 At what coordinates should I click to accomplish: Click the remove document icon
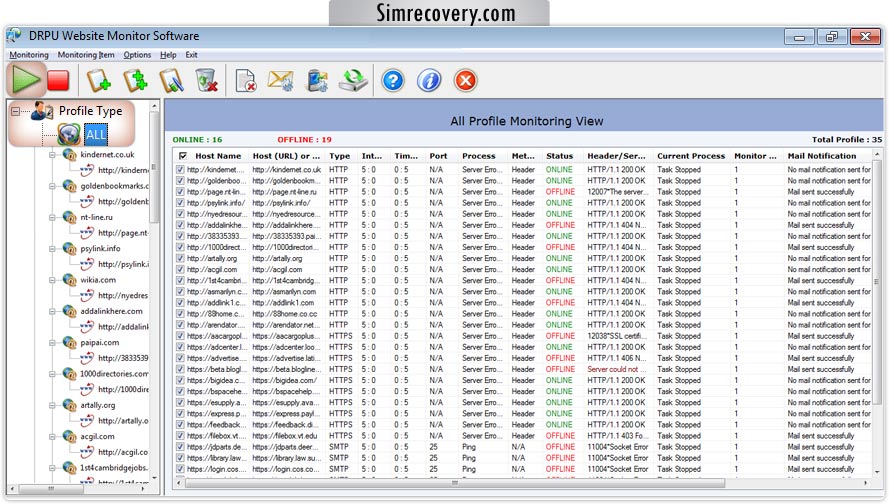[245, 81]
